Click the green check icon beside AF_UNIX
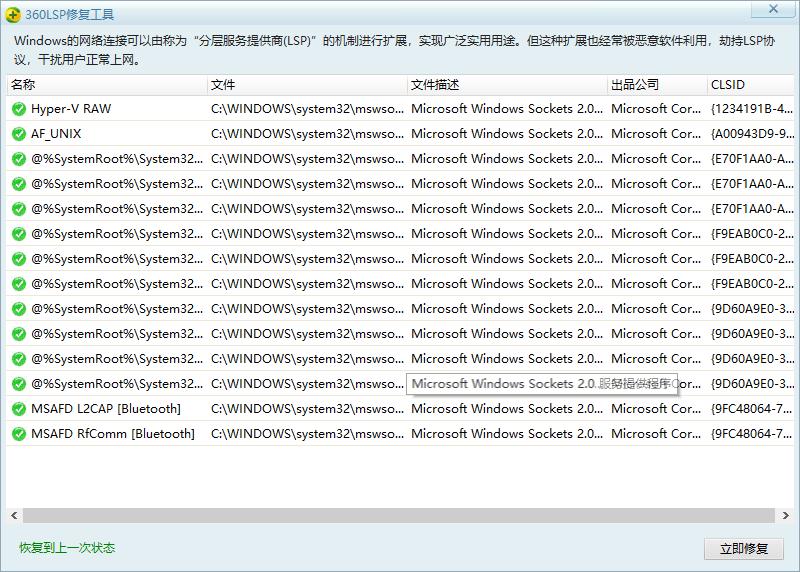 tap(19, 134)
